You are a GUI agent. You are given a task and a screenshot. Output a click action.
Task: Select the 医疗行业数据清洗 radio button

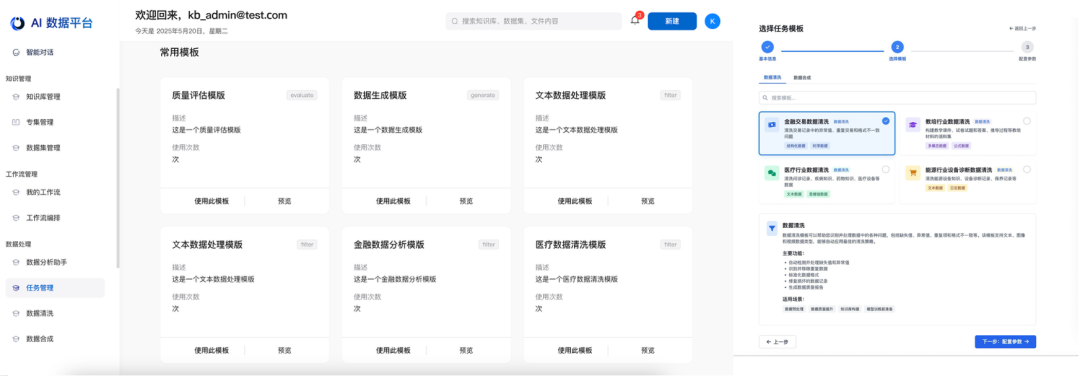[886, 169]
